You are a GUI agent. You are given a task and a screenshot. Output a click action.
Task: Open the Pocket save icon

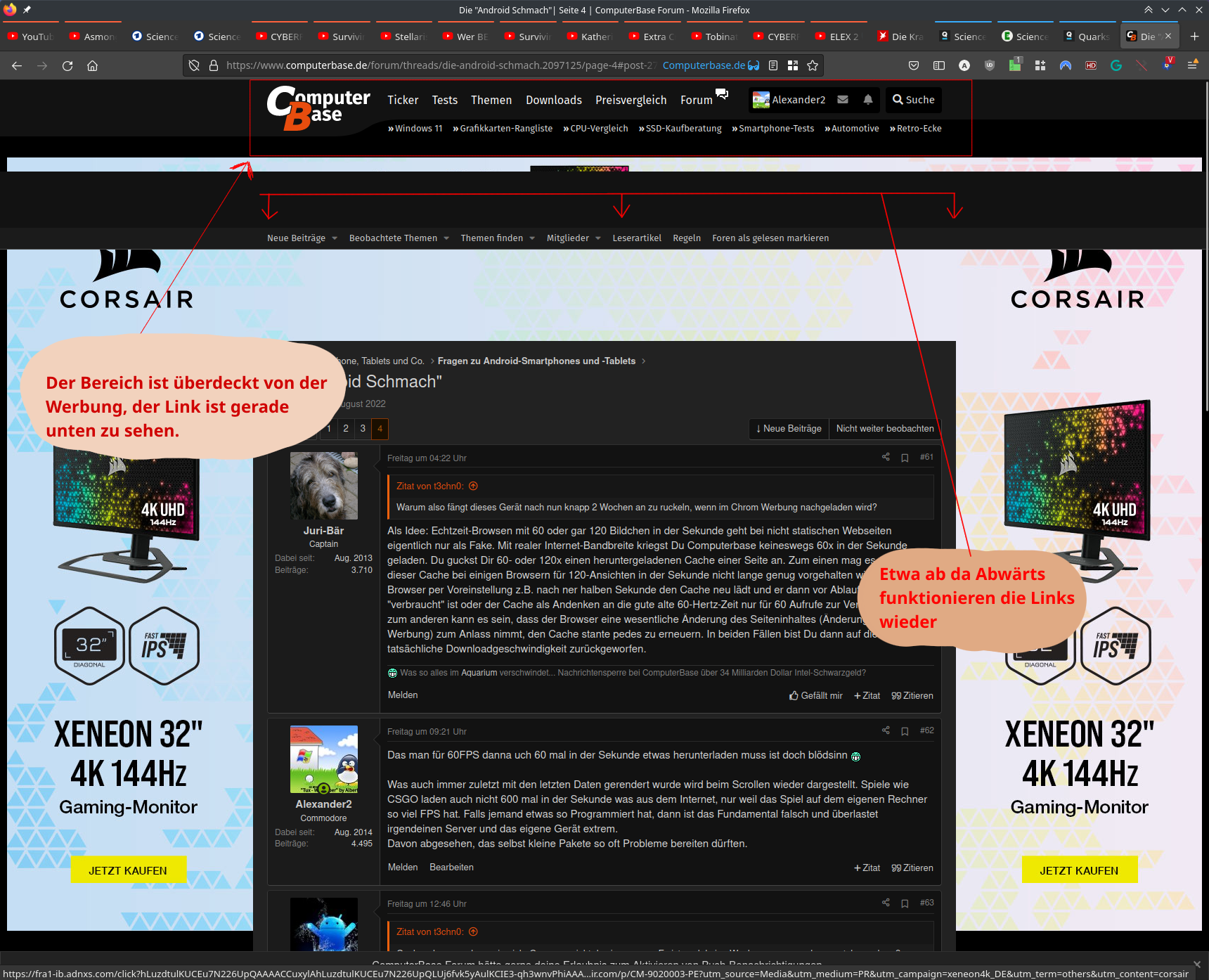tap(914, 65)
